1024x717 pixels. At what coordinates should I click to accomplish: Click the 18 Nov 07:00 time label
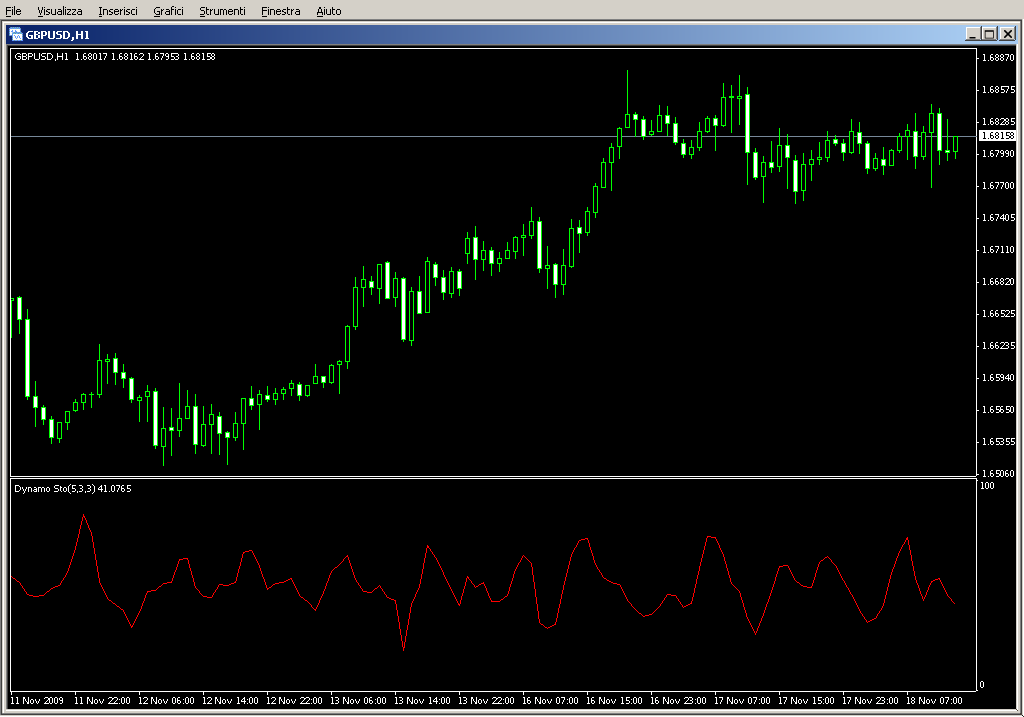tap(934, 701)
